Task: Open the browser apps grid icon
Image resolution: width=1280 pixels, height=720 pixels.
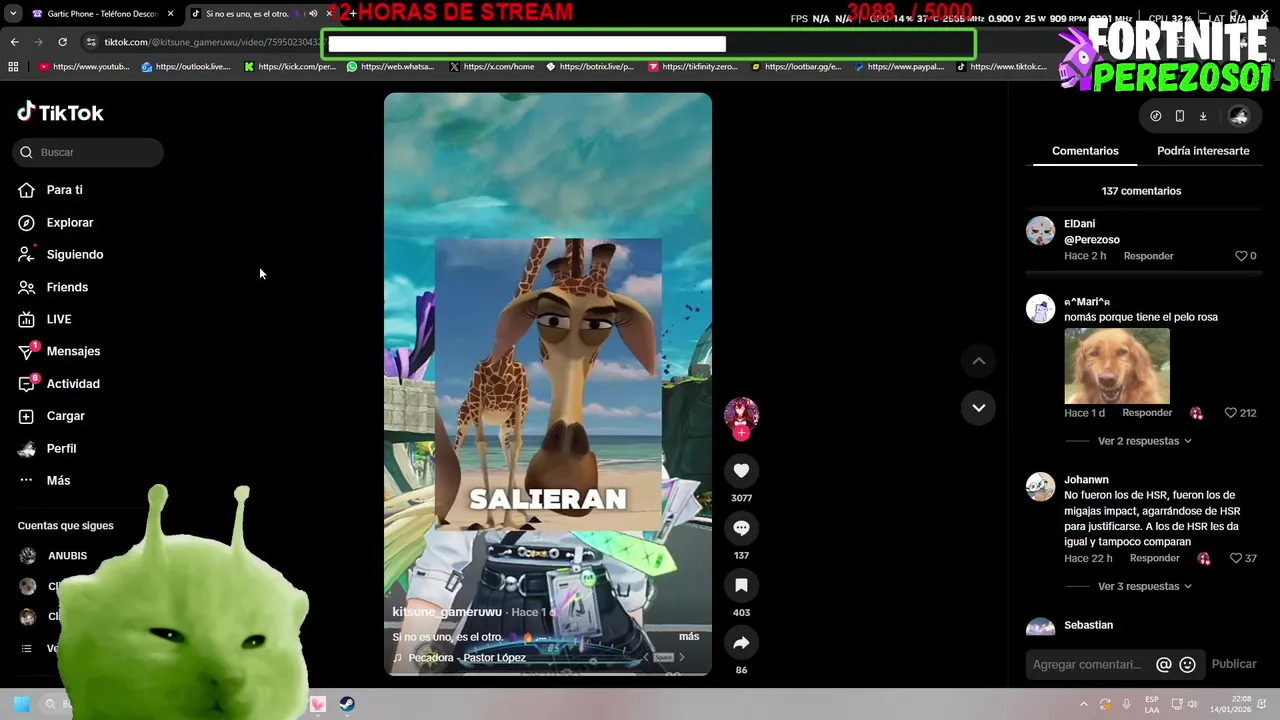Action: (13, 67)
